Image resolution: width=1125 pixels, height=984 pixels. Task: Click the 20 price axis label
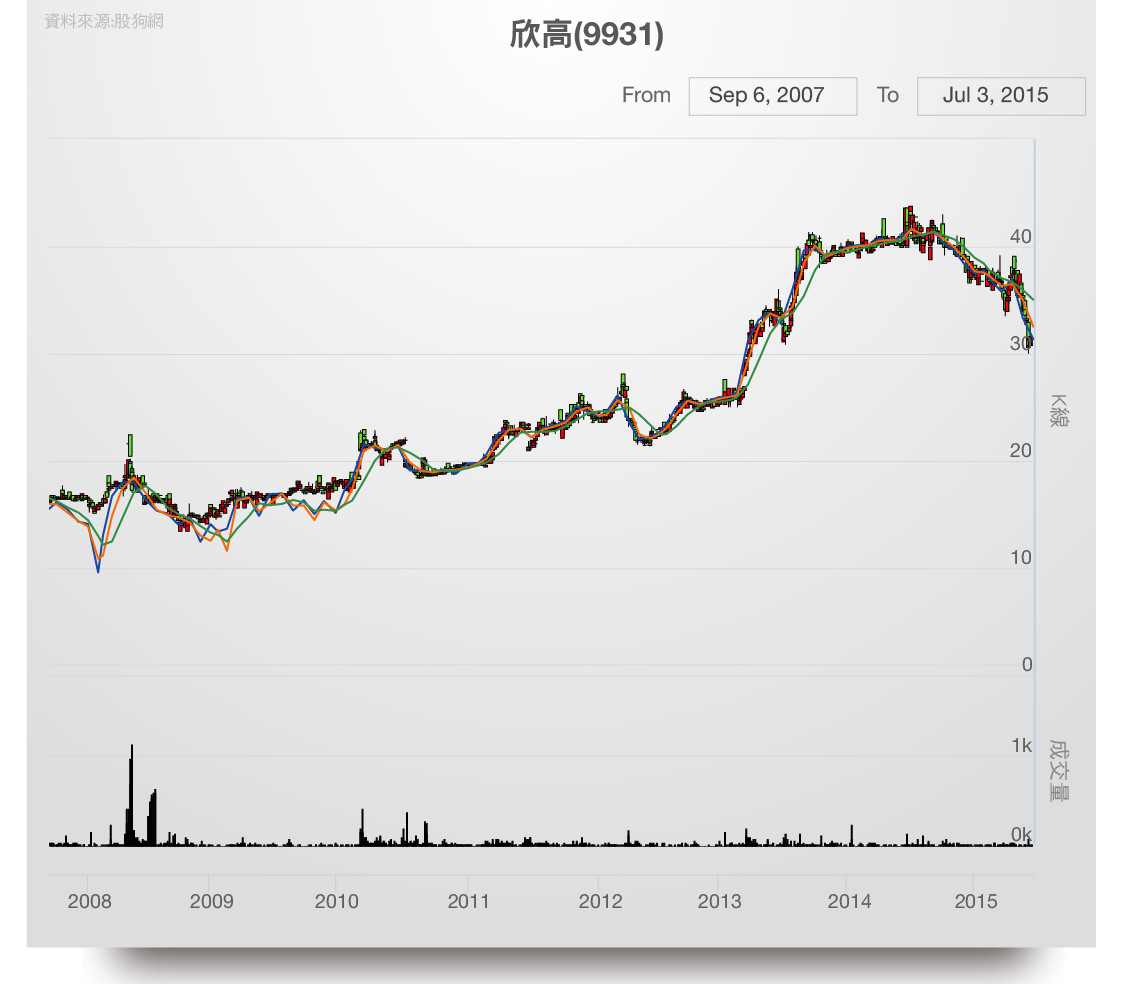[1020, 451]
